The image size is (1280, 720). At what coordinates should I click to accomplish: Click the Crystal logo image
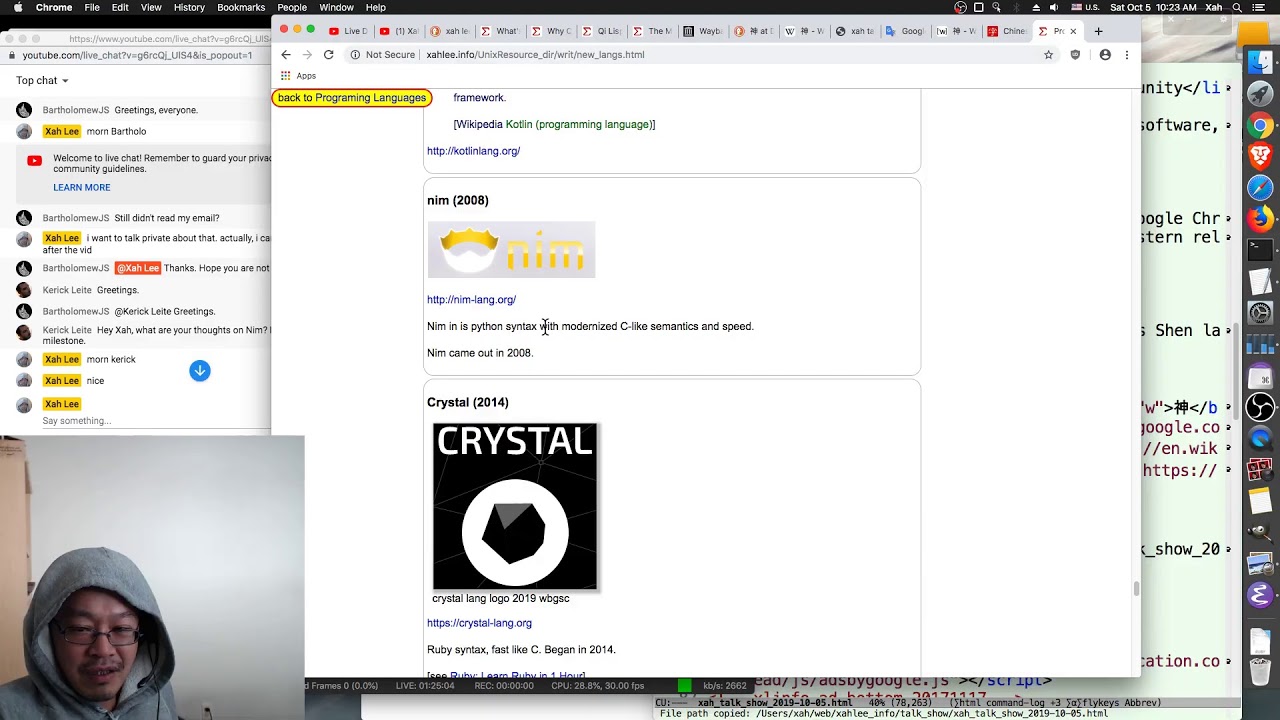point(515,507)
